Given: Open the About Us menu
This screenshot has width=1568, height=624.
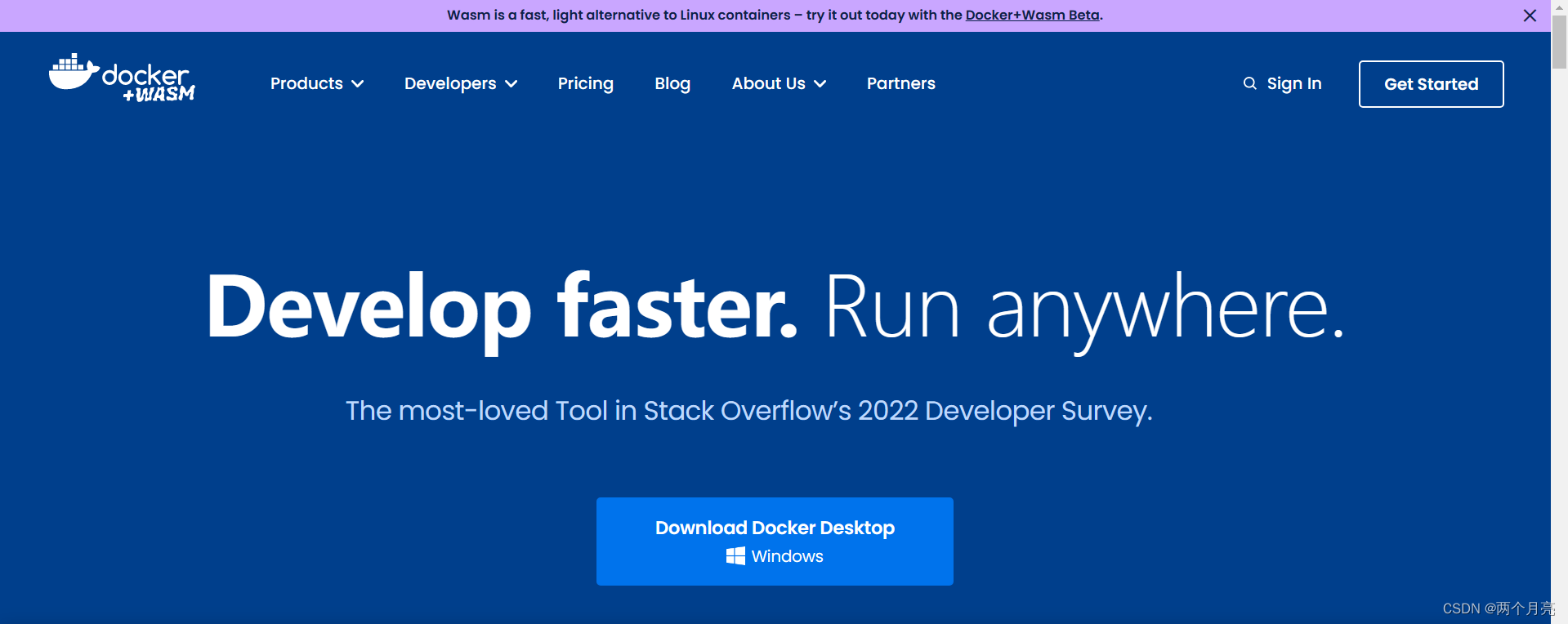Looking at the screenshot, I should pos(779,83).
